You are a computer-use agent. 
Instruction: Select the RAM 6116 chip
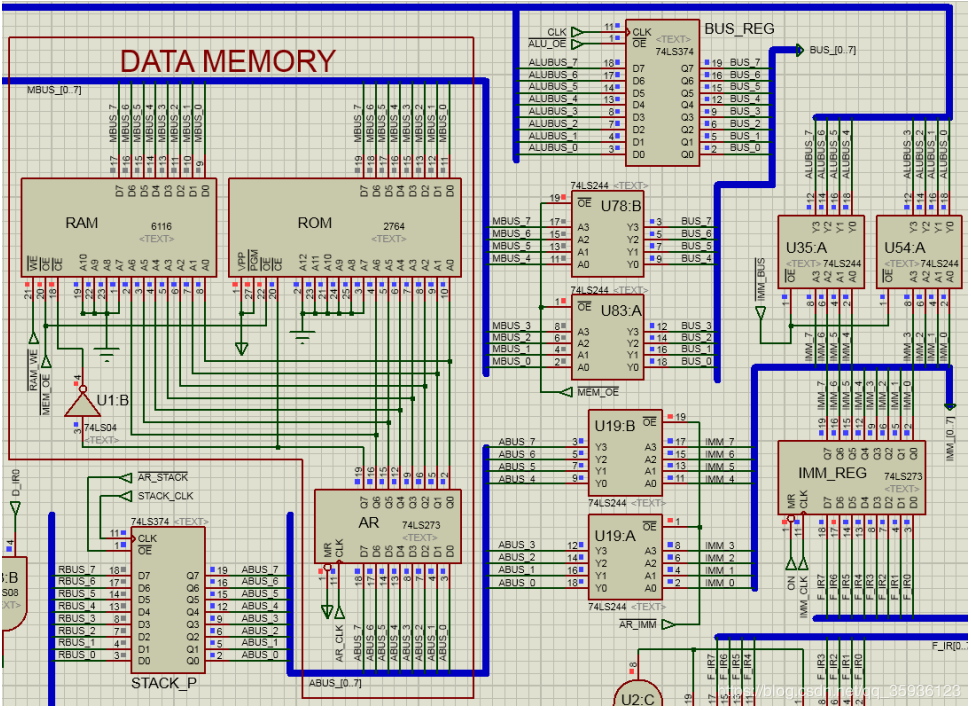click(x=118, y=228)
